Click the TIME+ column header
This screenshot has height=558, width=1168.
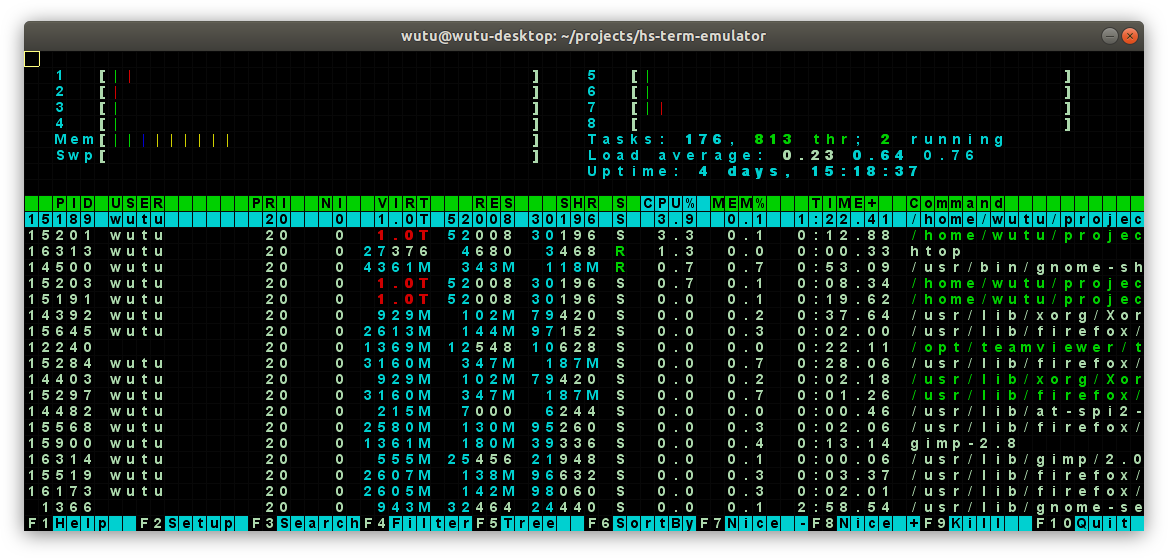tap(845, 203)
